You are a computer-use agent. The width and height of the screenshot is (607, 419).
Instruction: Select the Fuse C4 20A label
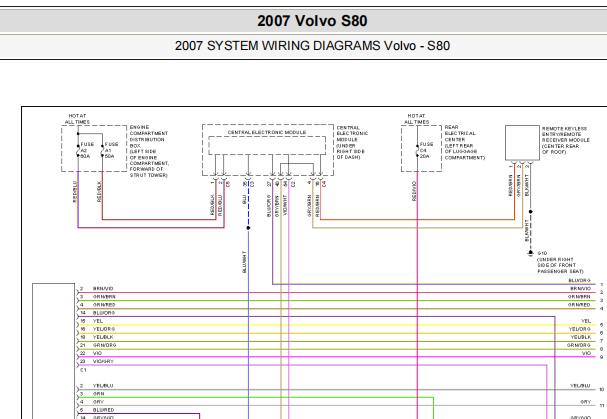[x=426, y=150]
